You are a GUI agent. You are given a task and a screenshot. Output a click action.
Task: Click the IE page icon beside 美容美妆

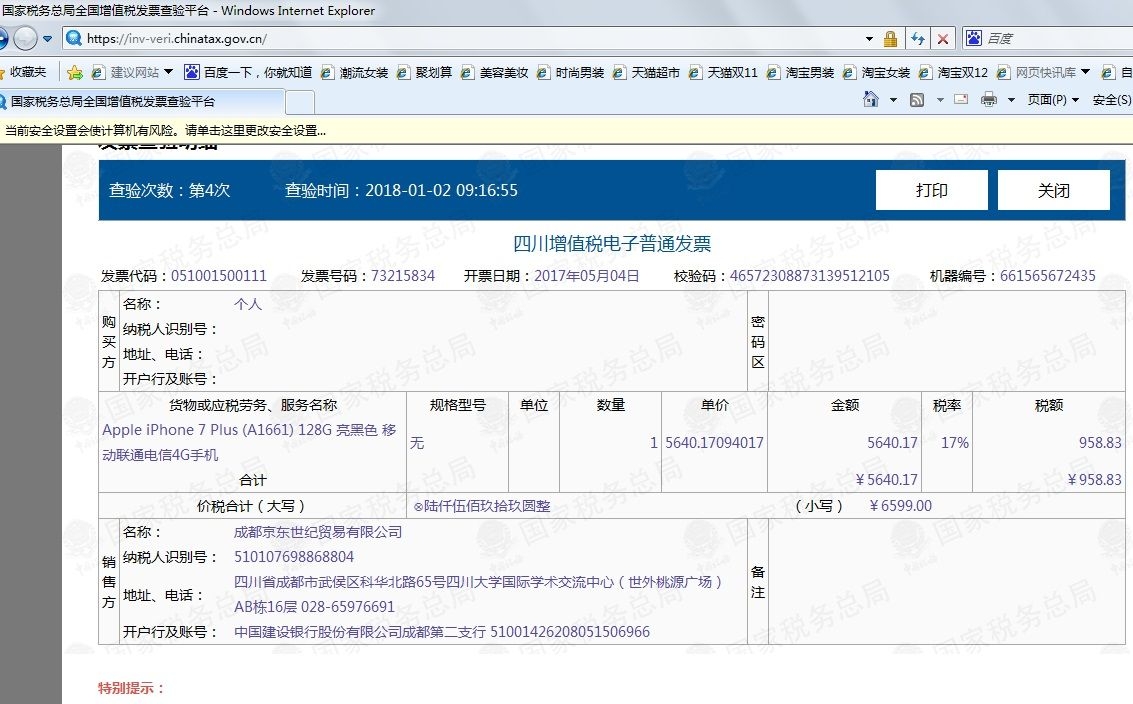click(x=468, y=72)
